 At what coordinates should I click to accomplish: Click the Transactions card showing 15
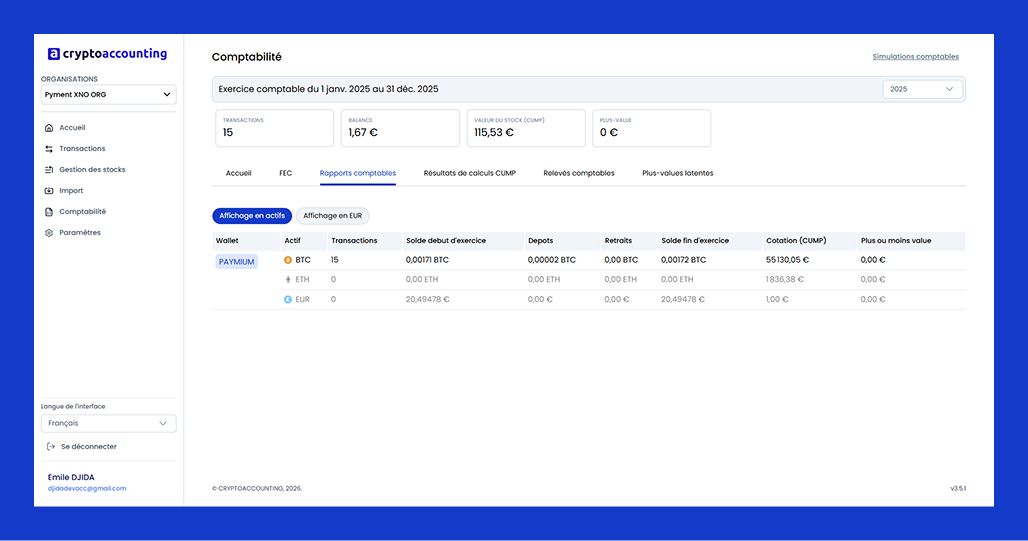click(x=275, y=129)
